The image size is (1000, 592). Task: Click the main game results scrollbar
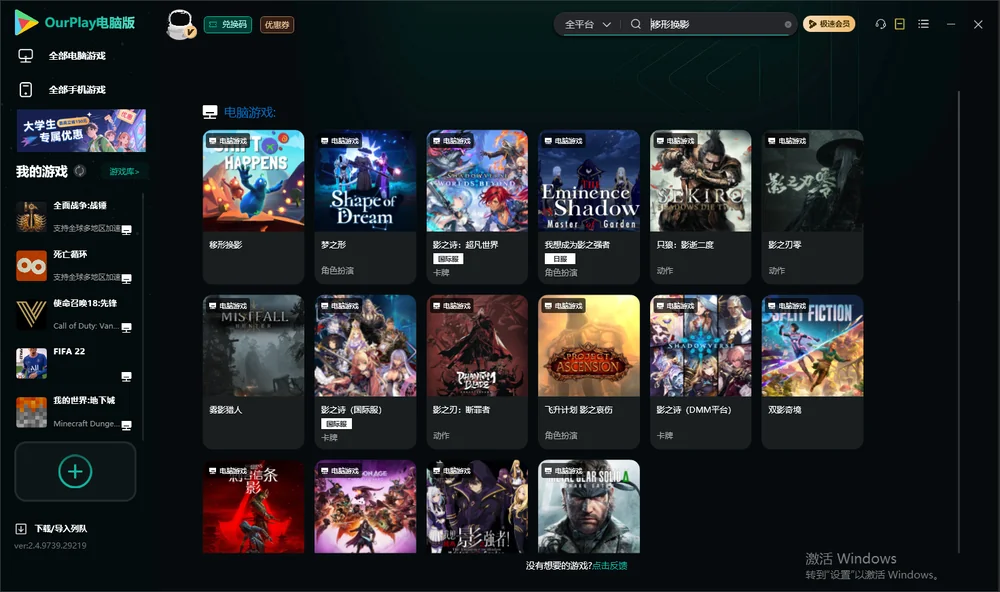point(958,322)
